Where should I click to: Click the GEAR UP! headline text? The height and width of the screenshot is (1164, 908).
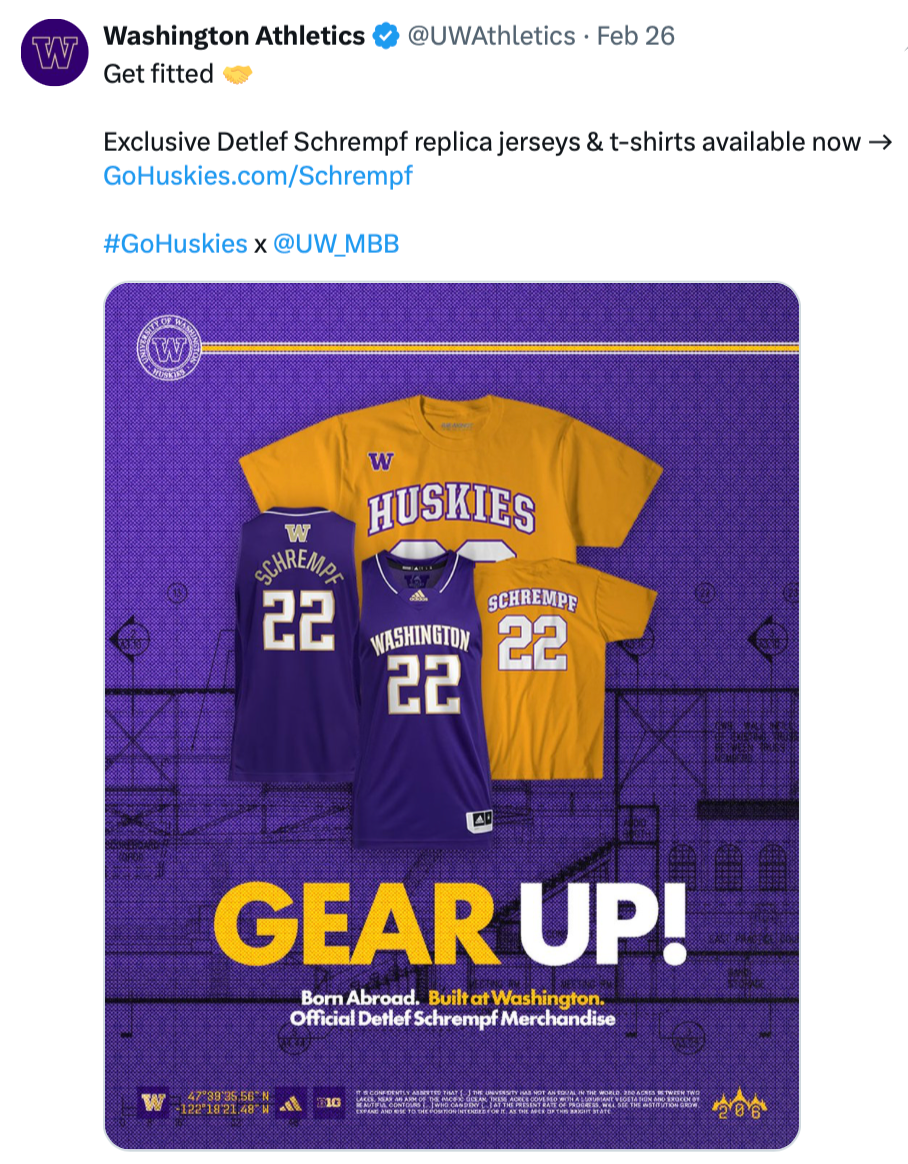(450, 921)
